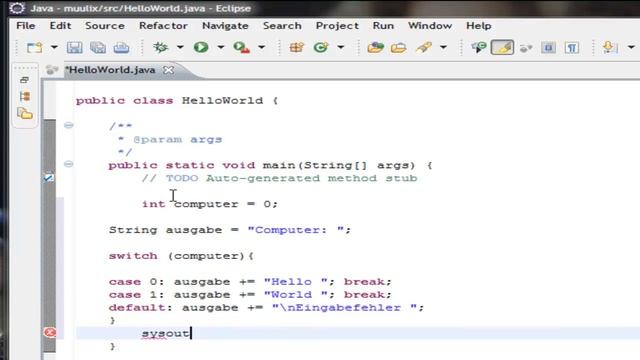
Task: Click the Next Annotation arrow icon
Action: 610,47
